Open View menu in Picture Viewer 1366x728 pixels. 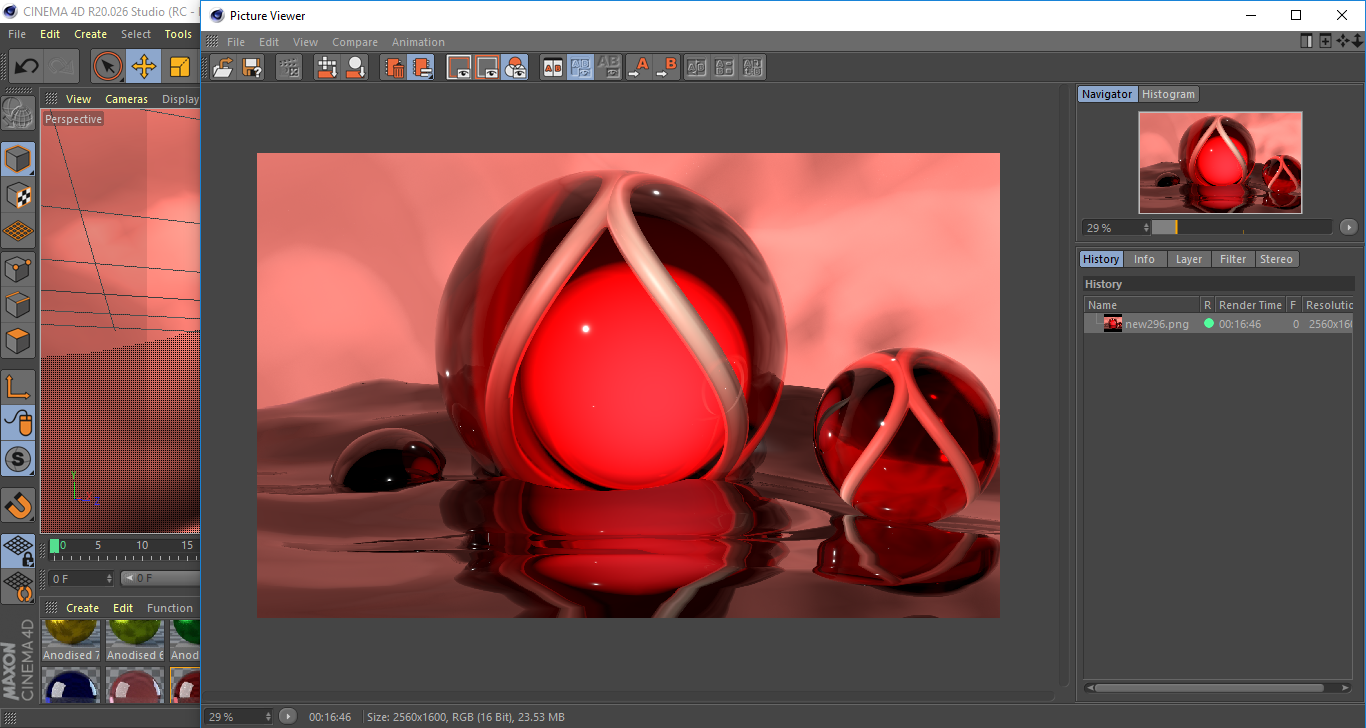click(x=305, y=42)
